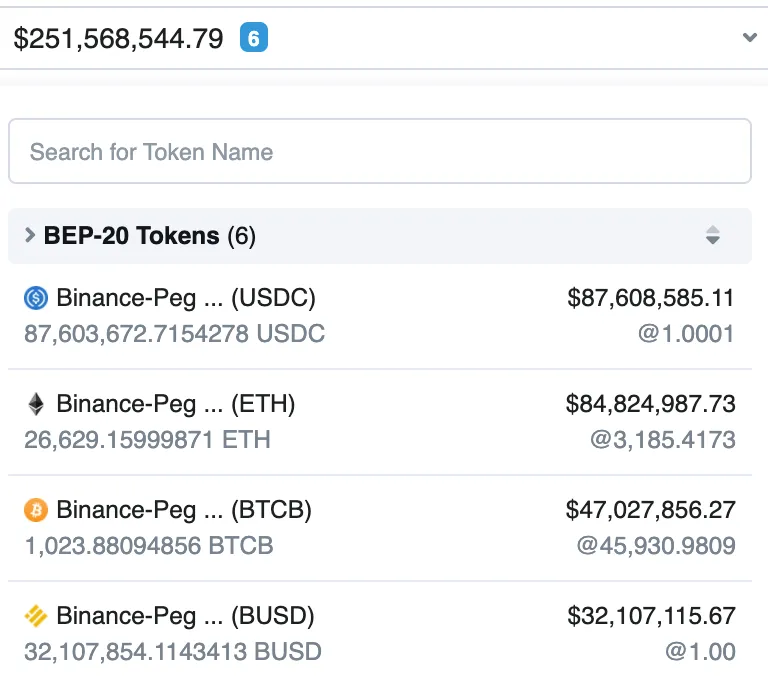The height and width of the screenshot is (682, 768).
Task: Click the 32,107,854.1143413 BUSD balance
Action: 173,652
